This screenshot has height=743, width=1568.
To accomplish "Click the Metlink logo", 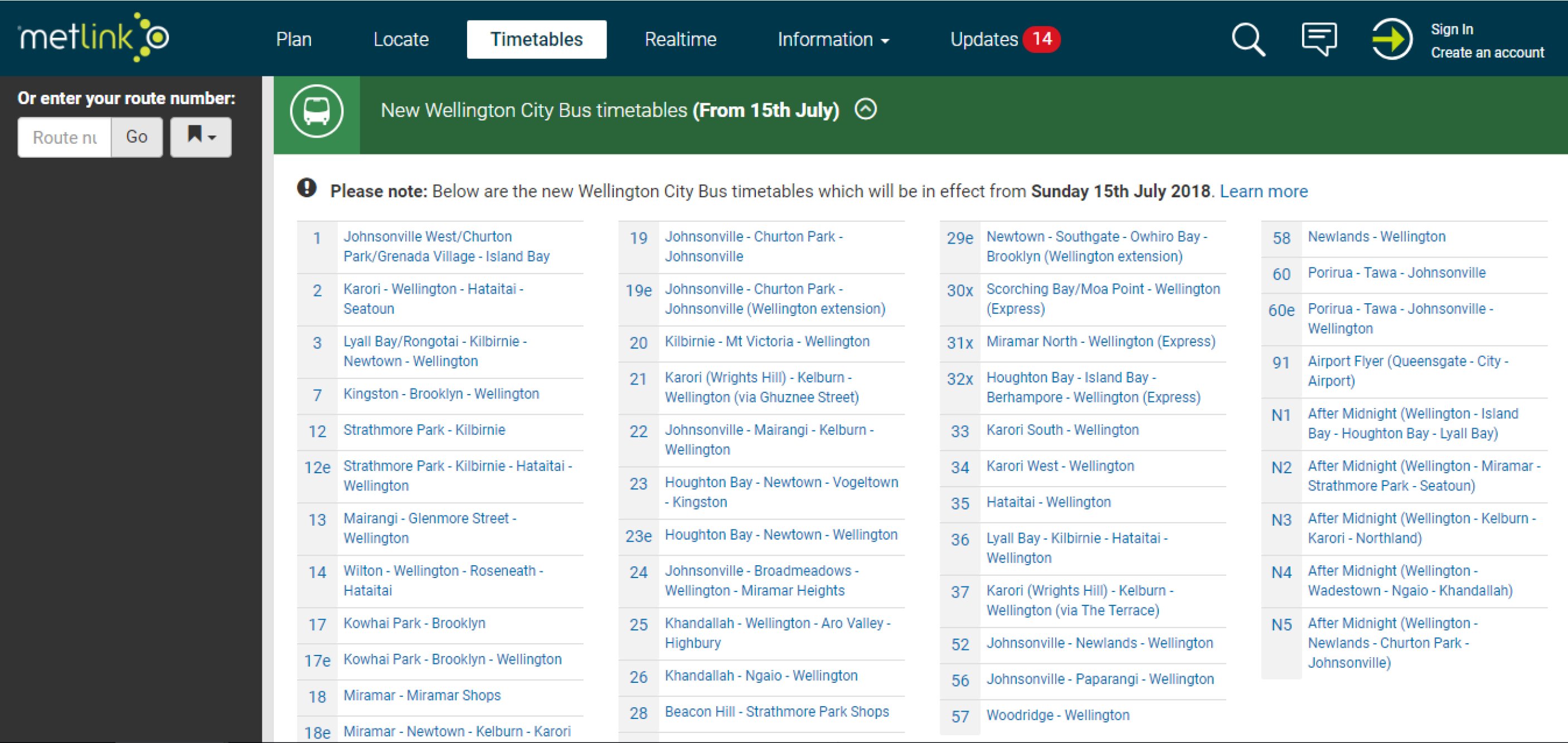I will [93, 38].
